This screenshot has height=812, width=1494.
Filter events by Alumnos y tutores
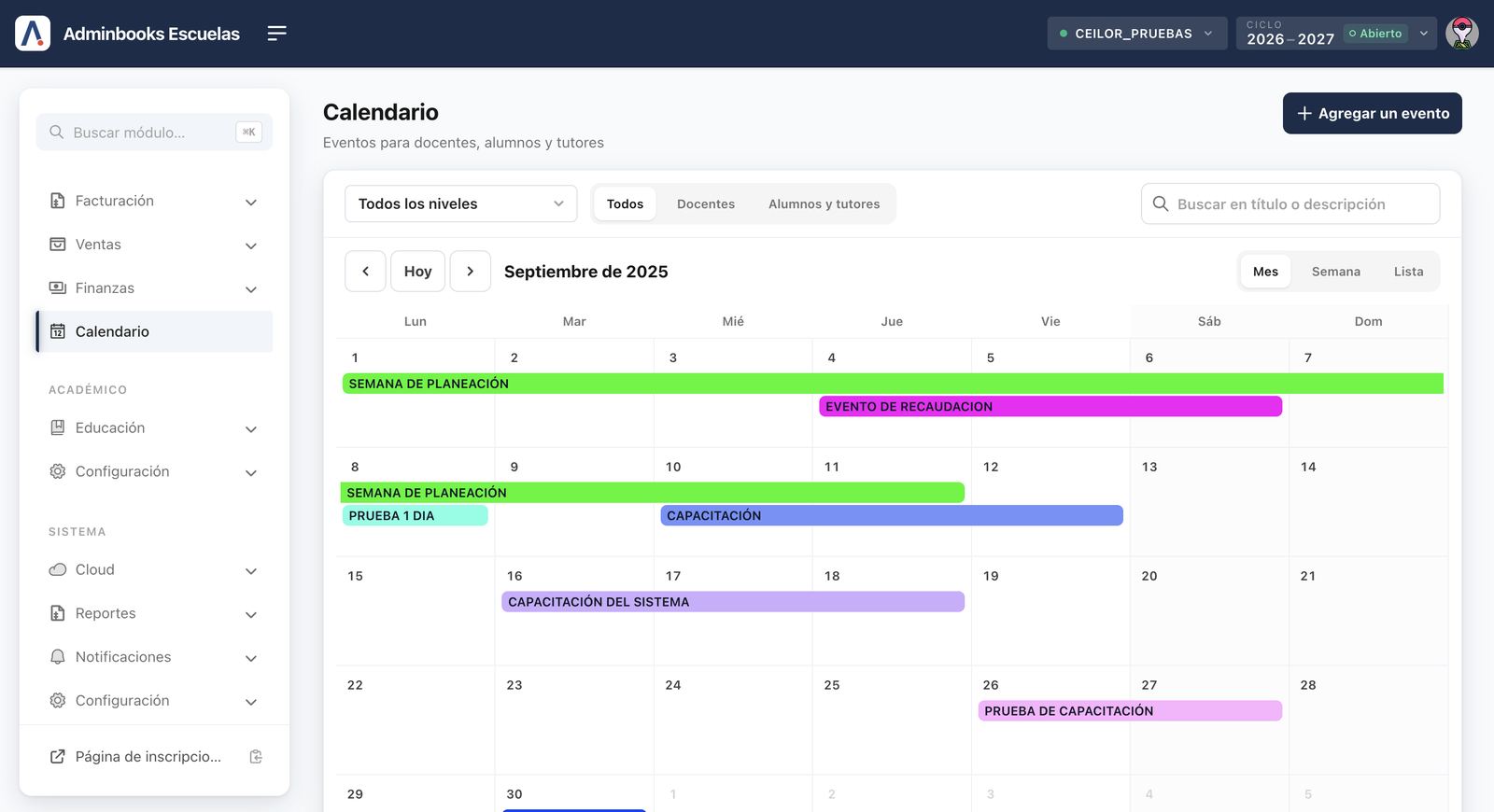click(824, 203)
